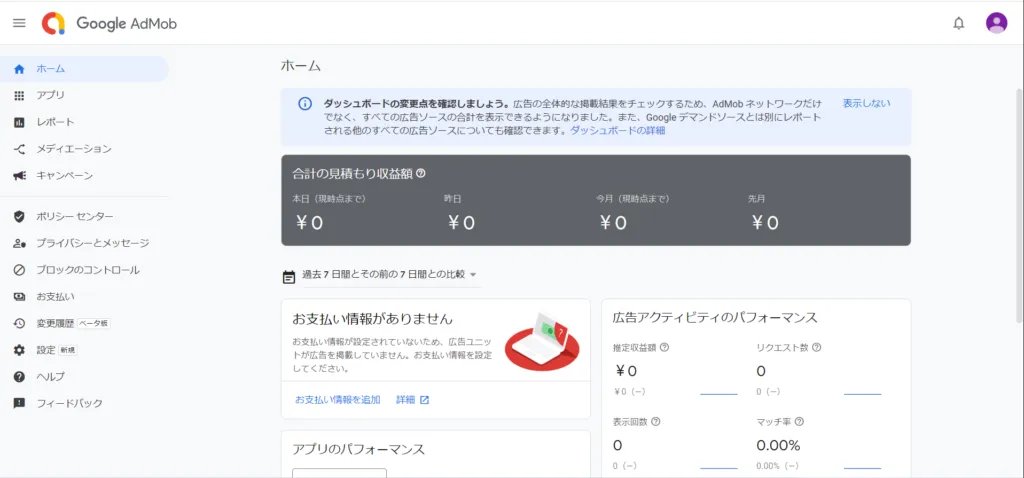Click the ヘルプ question mark icon

pyautogui.click(x=19, y=377)
